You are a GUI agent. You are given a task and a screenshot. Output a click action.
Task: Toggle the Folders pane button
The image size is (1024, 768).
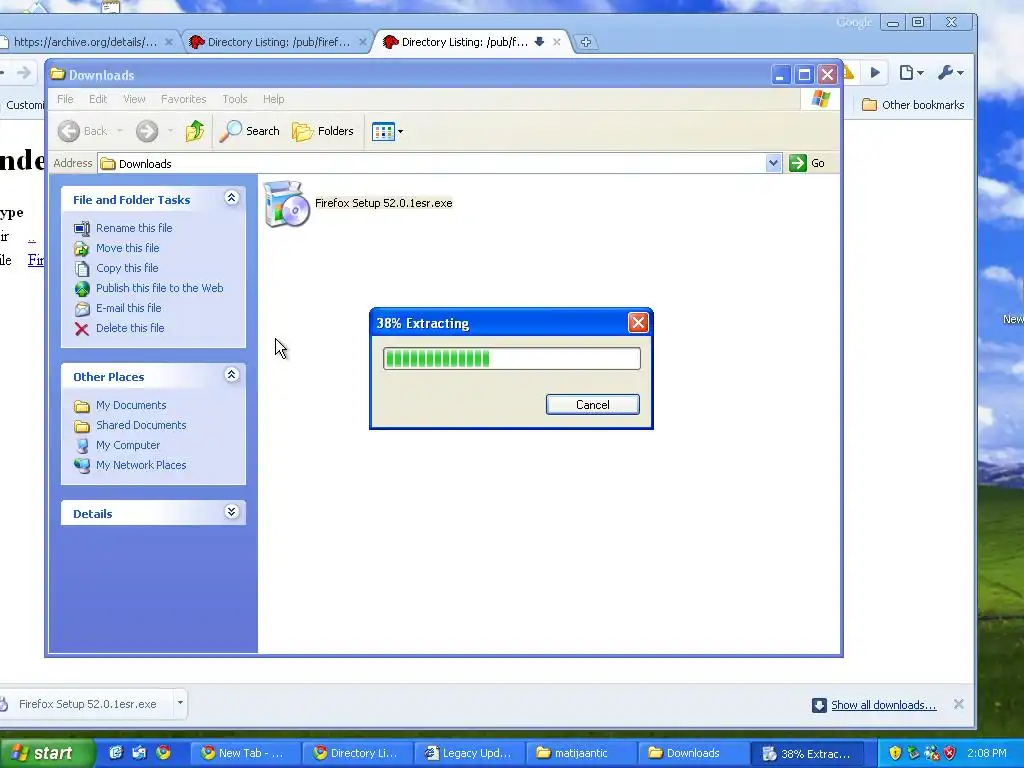click(x=323, y=131)
